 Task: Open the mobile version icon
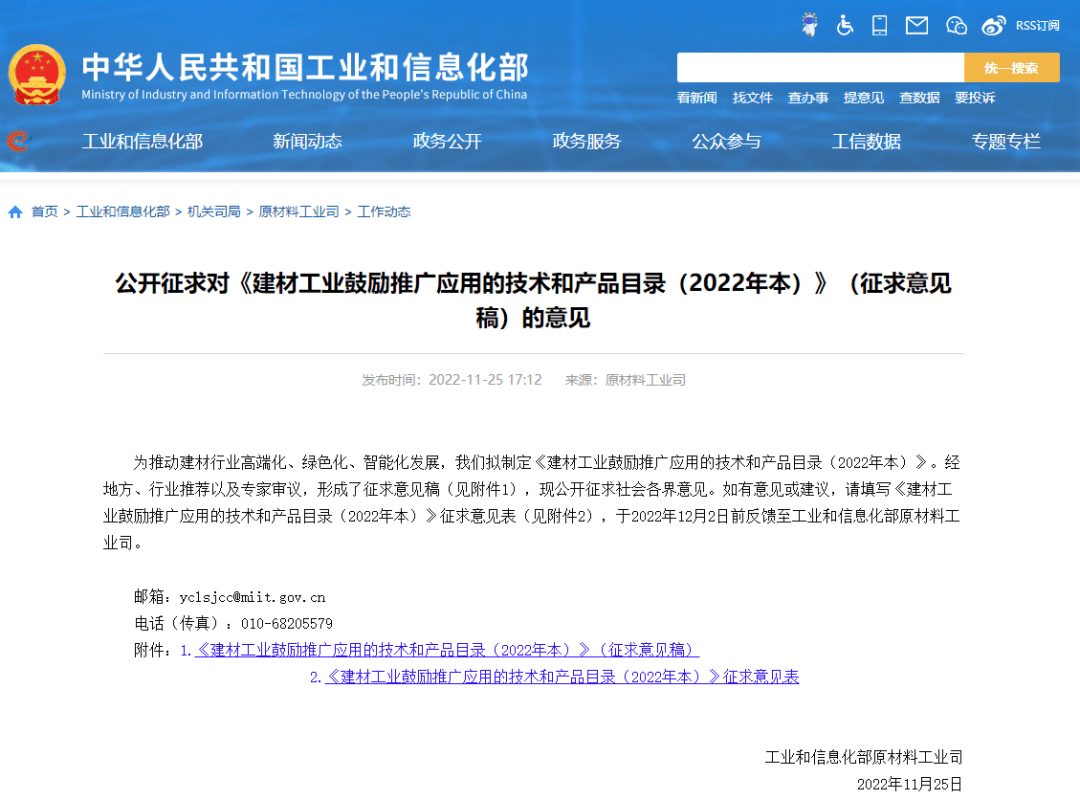[x=880, y=25]
